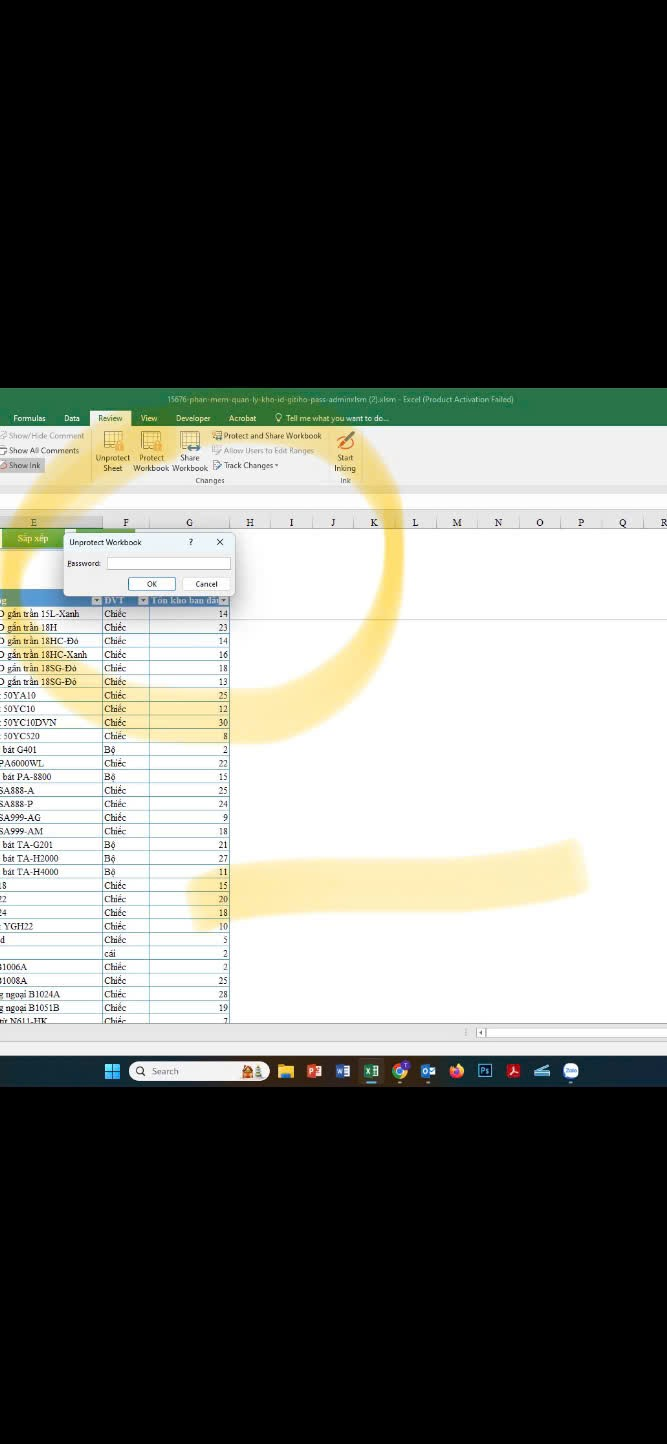Open PowerPoint from the taskbar
This screenshot has height=1444, width=667.
pos(314,1071)
